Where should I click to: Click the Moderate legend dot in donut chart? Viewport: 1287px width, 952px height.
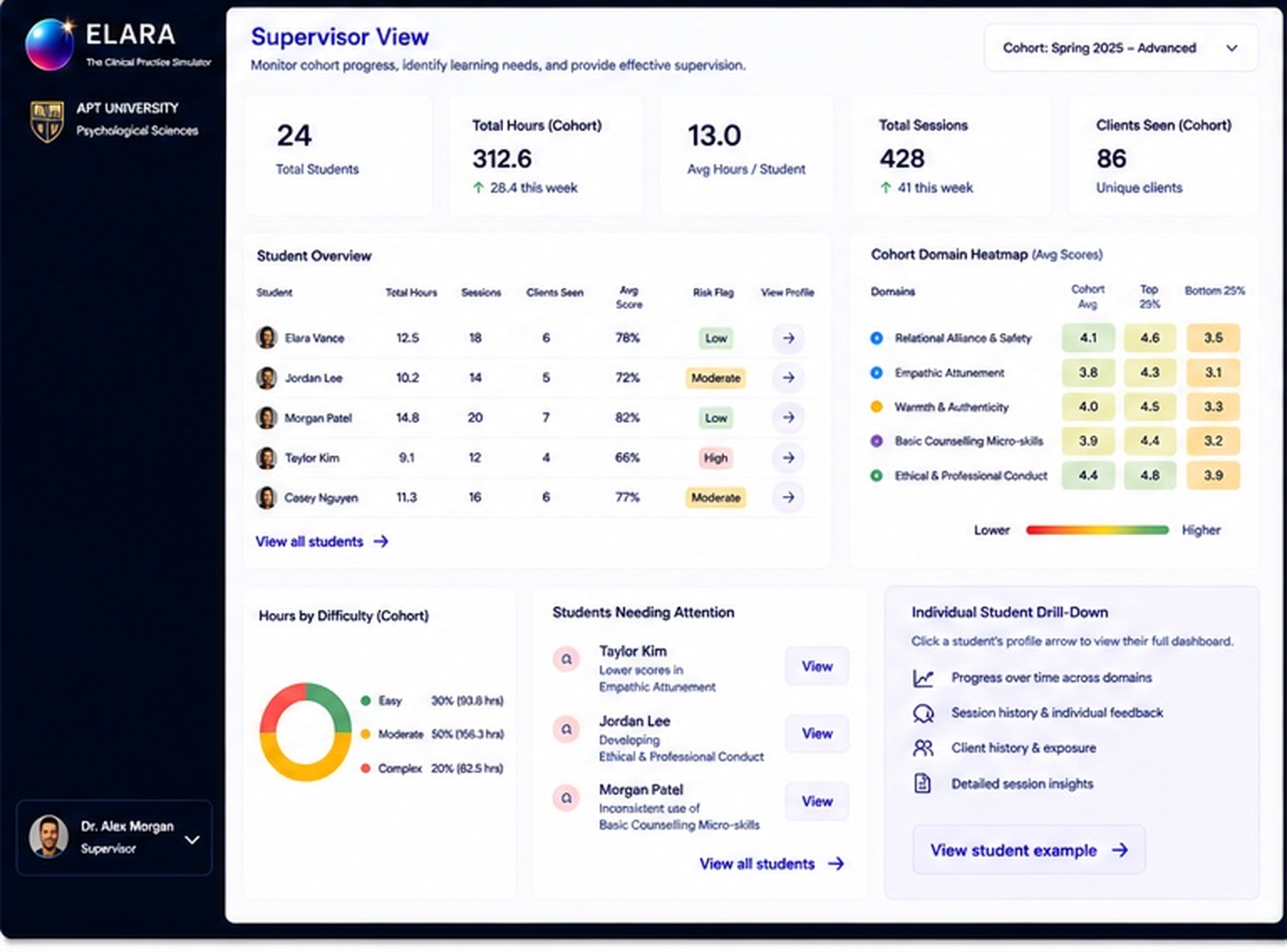[x=365, y=734]
